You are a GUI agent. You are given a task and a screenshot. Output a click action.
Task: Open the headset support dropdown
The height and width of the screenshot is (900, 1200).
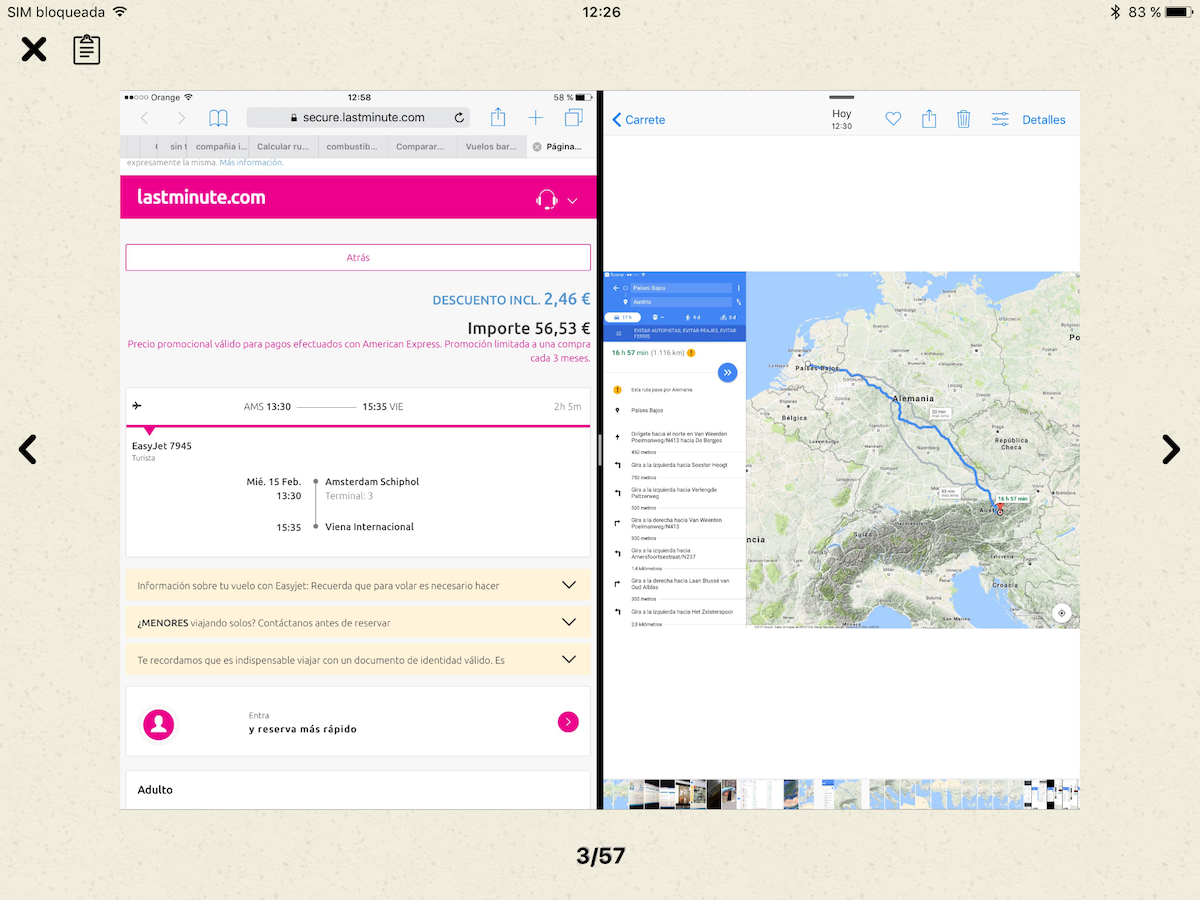tap(556, 199)
